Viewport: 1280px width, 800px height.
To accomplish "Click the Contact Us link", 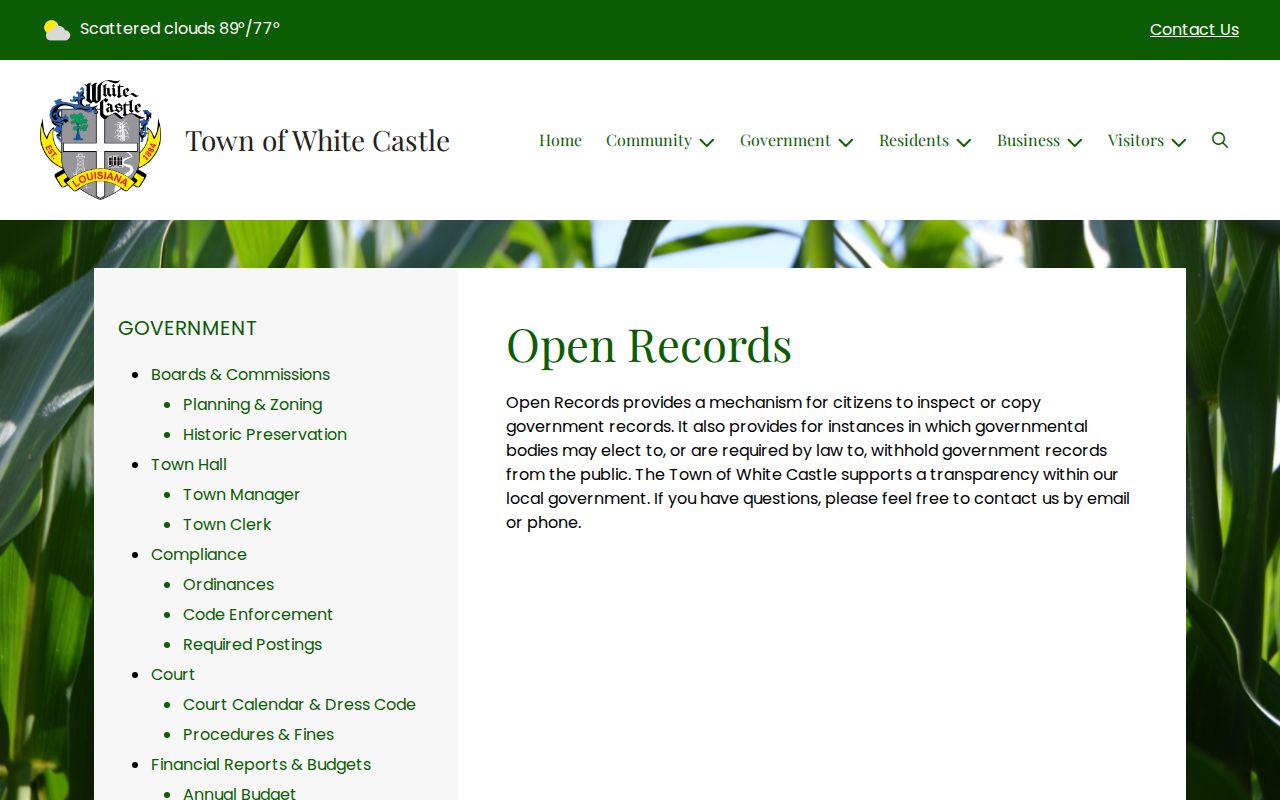I will click(x=1194, y=30).
